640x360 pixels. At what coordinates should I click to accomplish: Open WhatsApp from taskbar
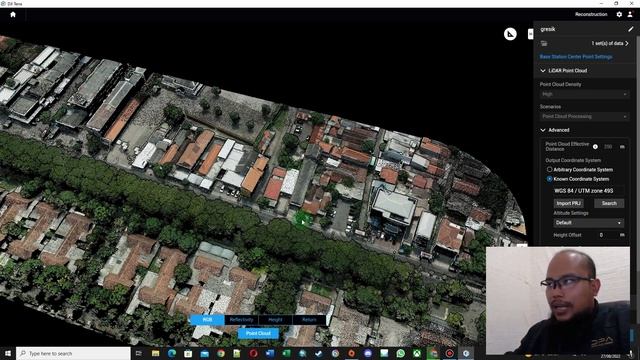[400, 353]
